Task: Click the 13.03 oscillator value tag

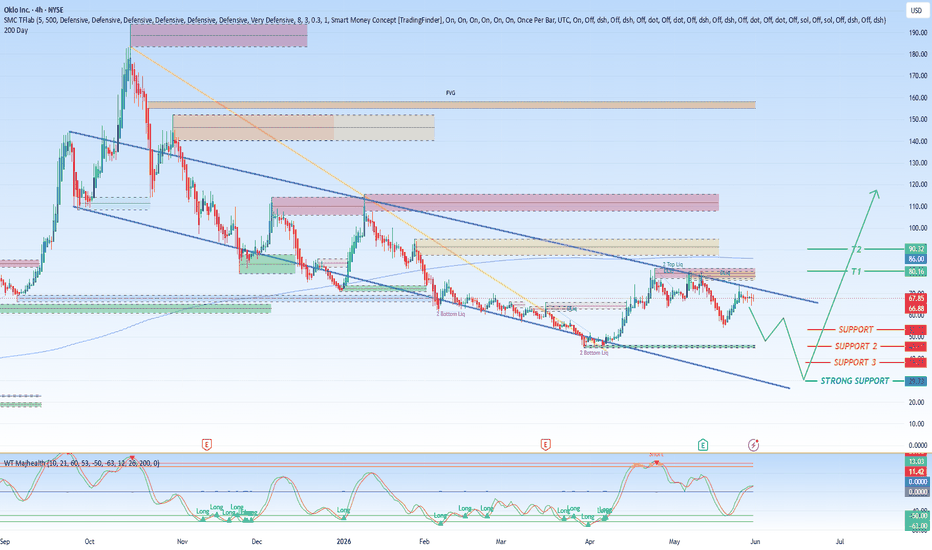Action: [x=916, y=461]
